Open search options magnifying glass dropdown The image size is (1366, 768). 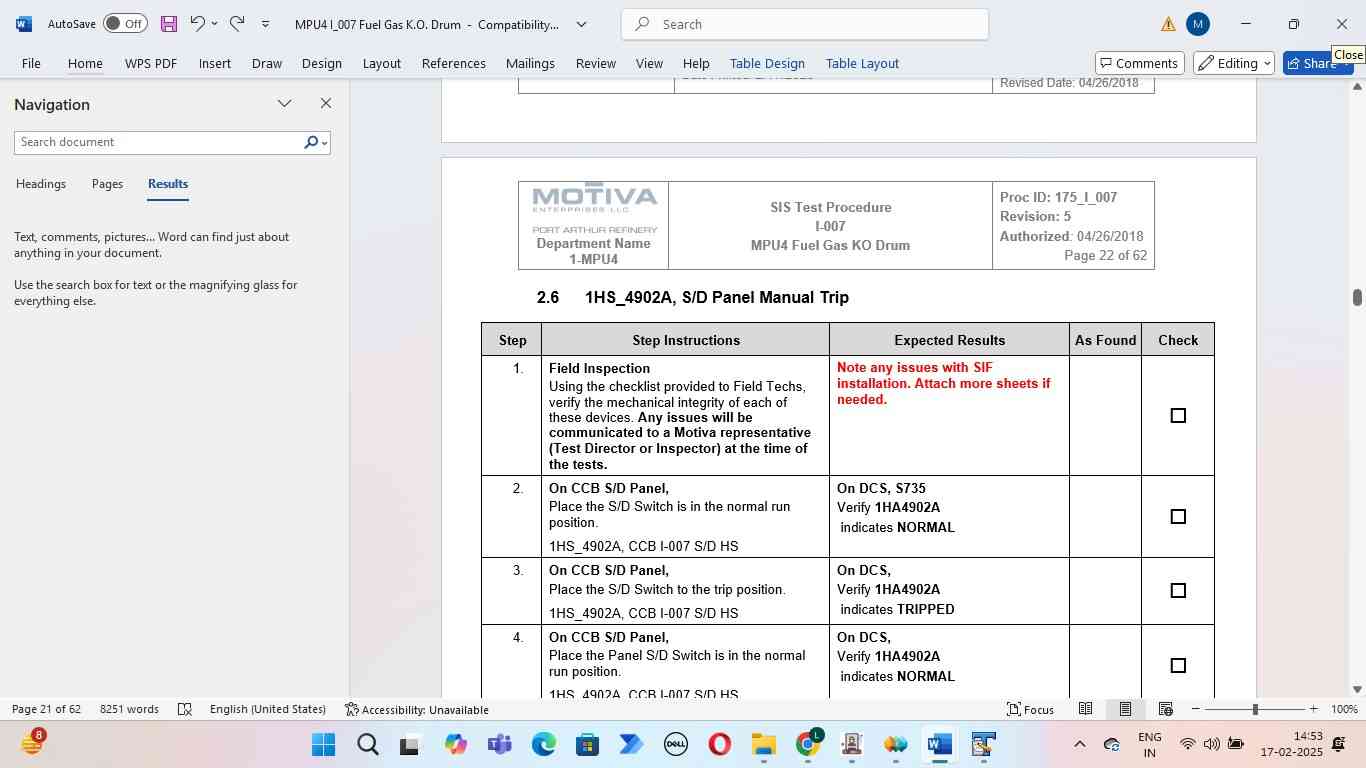pyautogui.click(x=315, y=142)
